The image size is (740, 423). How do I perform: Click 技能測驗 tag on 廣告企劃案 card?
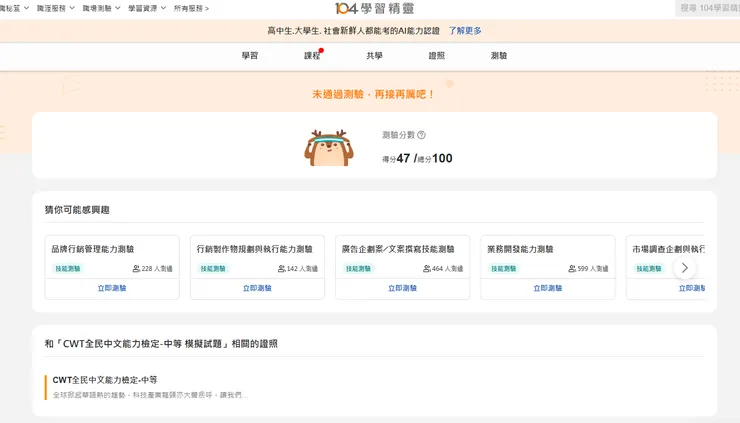pos(358,269)
